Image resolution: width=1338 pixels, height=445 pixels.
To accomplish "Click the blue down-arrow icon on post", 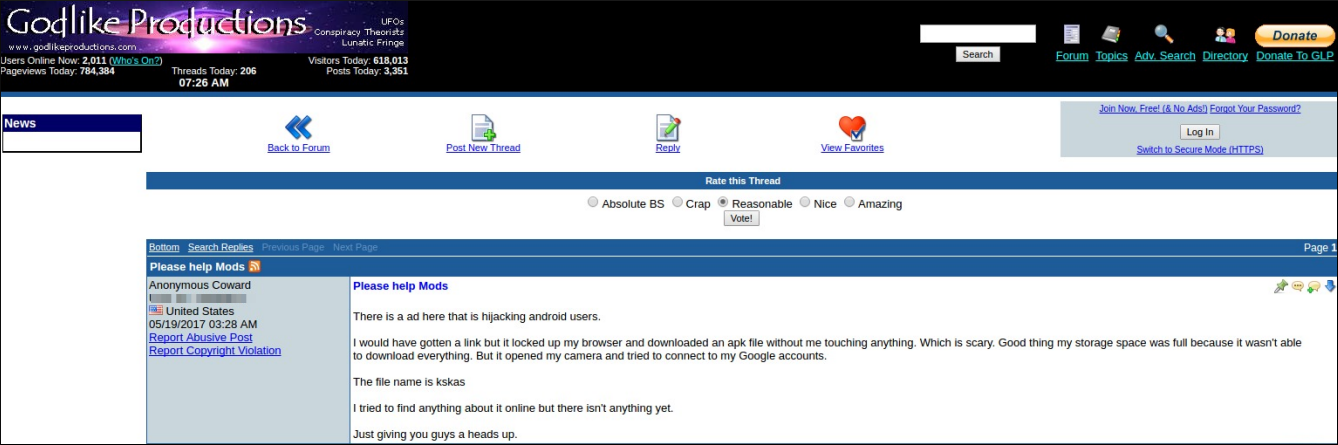I will pos(1330,287).
